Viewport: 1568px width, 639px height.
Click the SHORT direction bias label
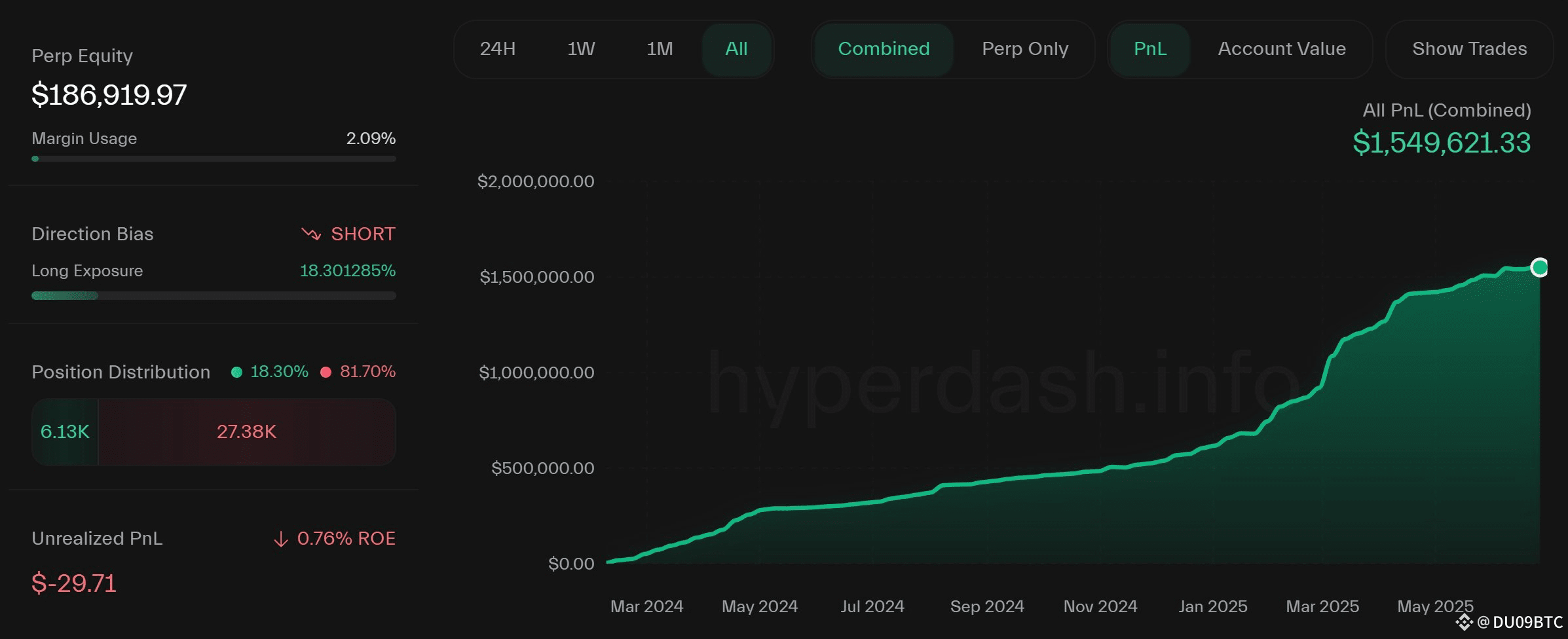[x=363, y=234]
